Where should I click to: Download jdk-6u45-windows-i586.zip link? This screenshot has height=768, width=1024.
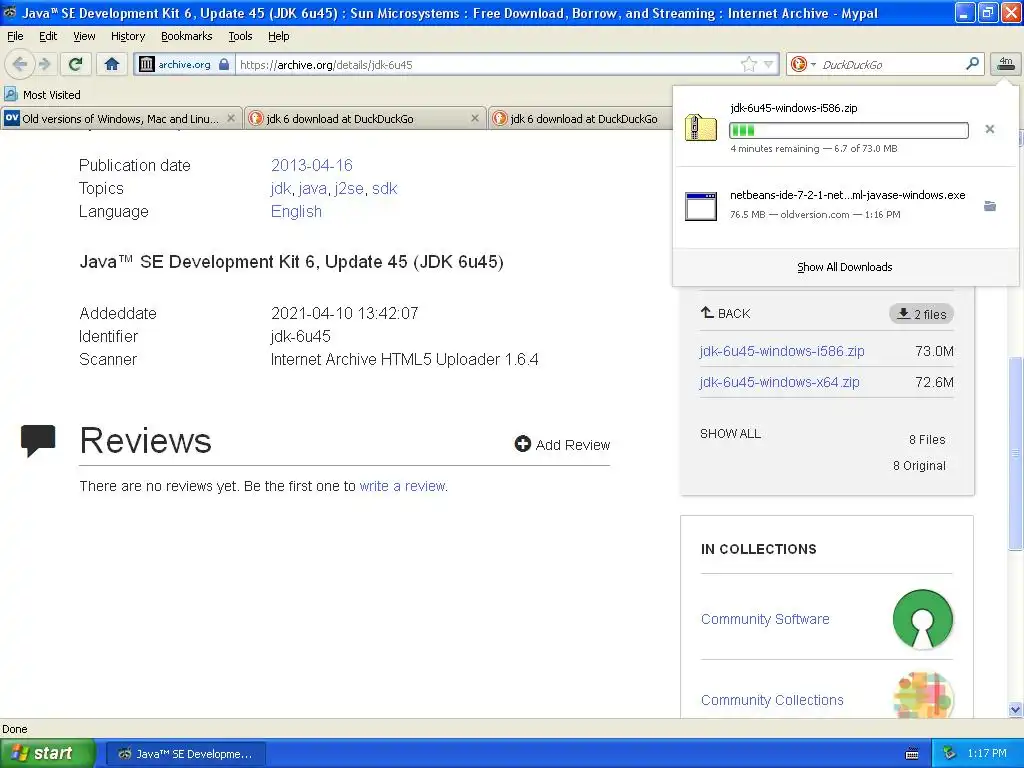[x=782, y=351]
